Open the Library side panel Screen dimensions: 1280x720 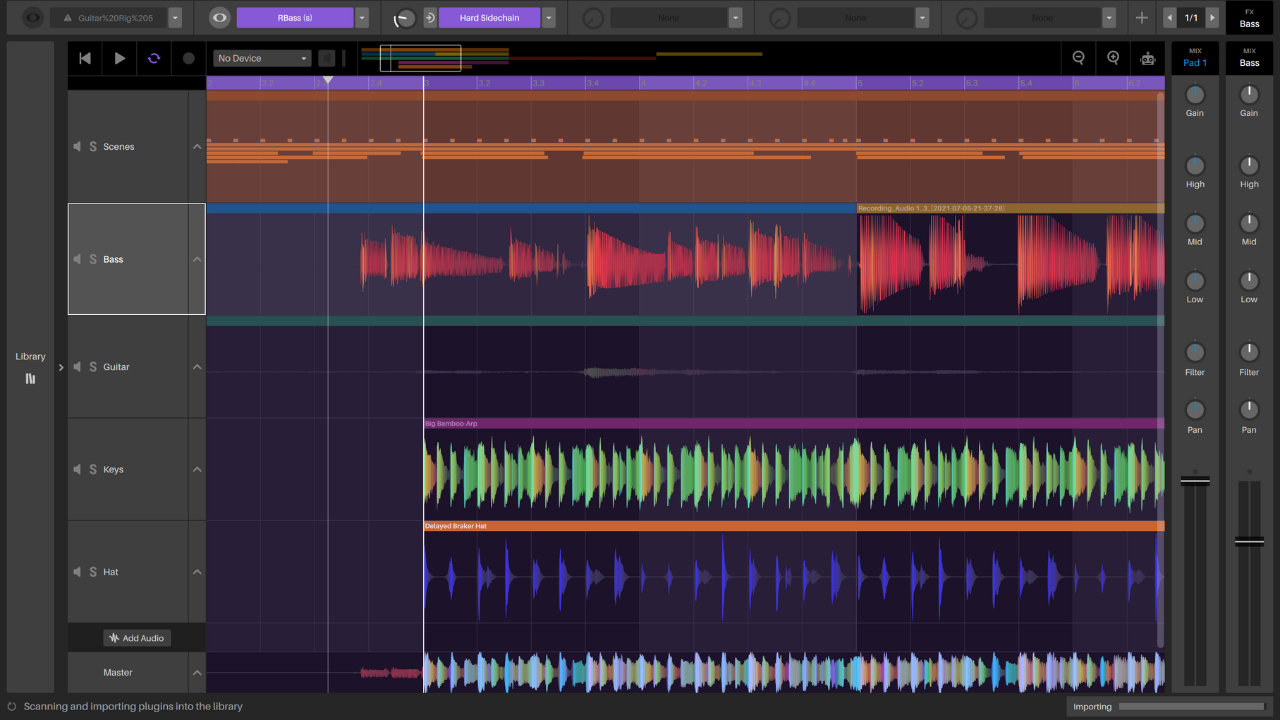point(30,366)
